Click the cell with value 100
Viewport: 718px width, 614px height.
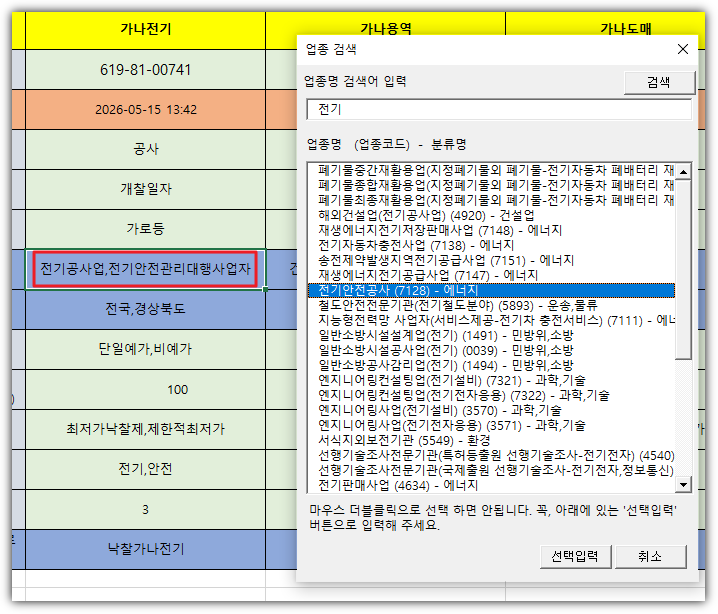pyautogui.click(x=146, y=390)
